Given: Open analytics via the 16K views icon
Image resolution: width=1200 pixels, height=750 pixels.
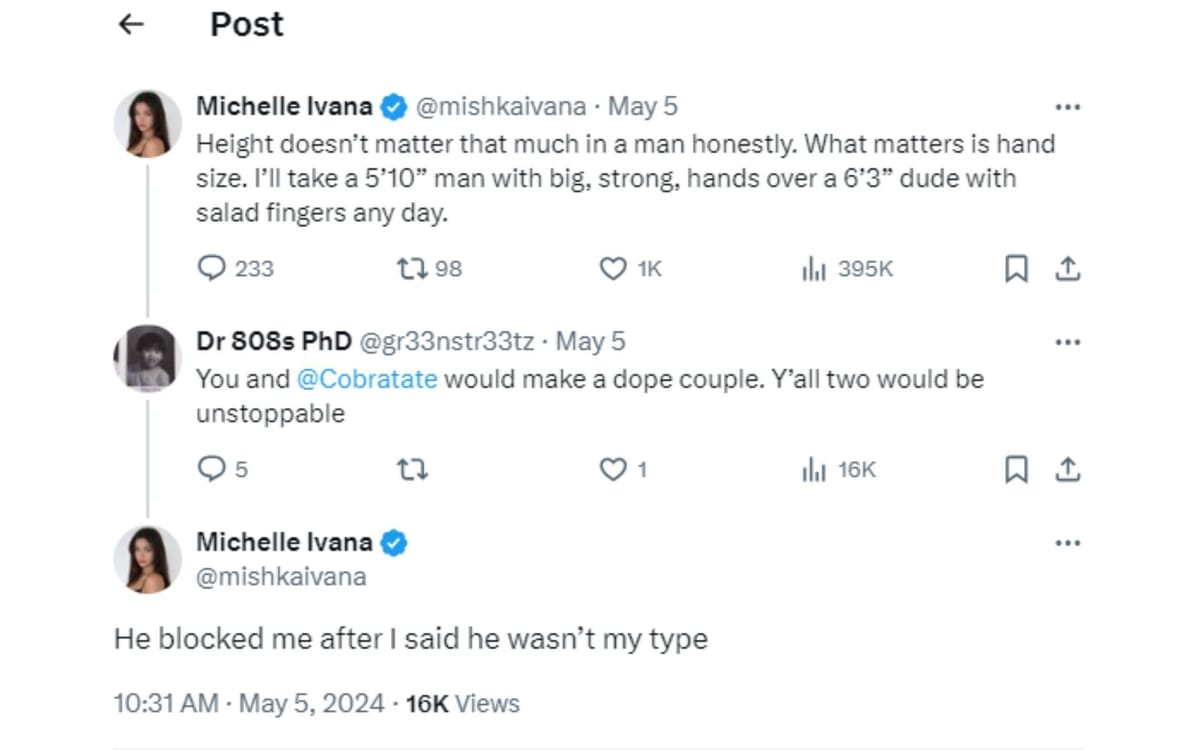Looking at the screenshot, I should pos(816,468).
